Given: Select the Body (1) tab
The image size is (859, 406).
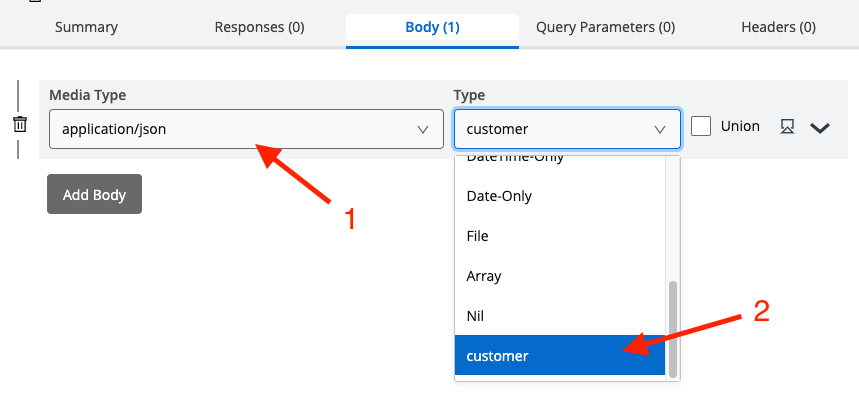Looking at the screenshot, I should pos(432,27).
